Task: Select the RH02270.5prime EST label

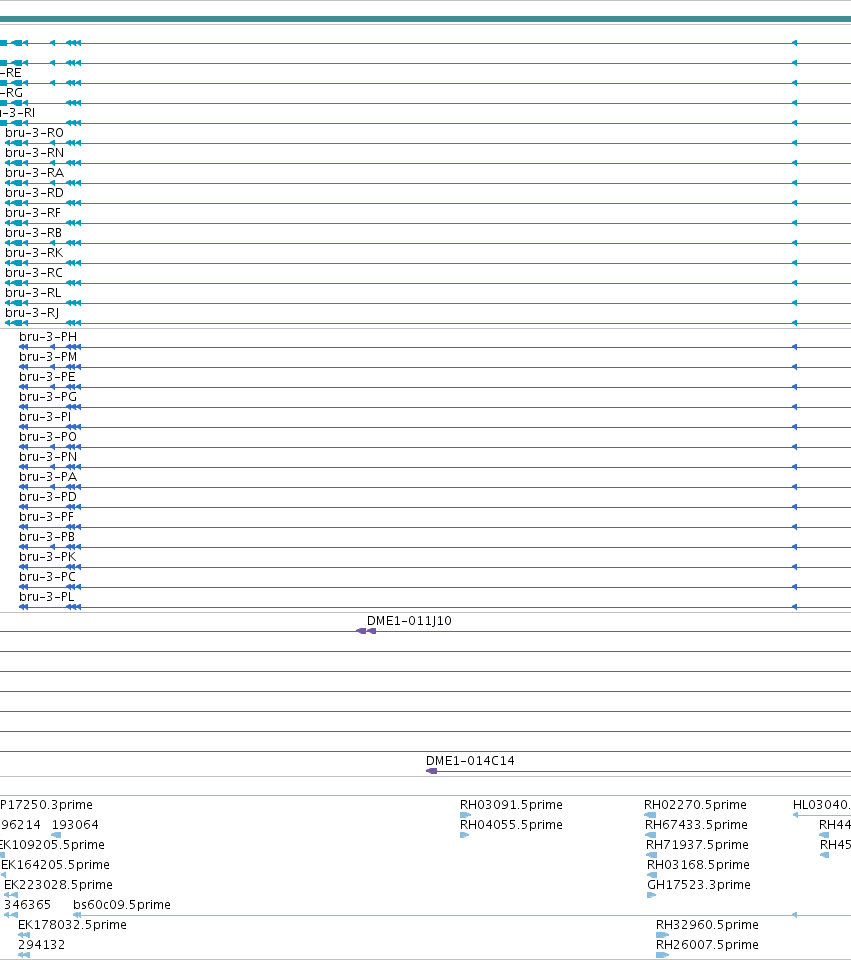Action: (x=695, y=805)
